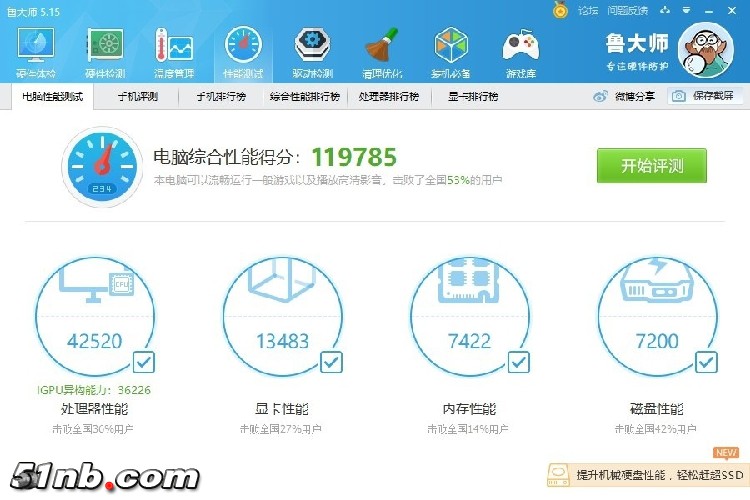Screen dimensions: 750x500
Task: Select the 处理器排行榜 tab
Action: point(388,97)
